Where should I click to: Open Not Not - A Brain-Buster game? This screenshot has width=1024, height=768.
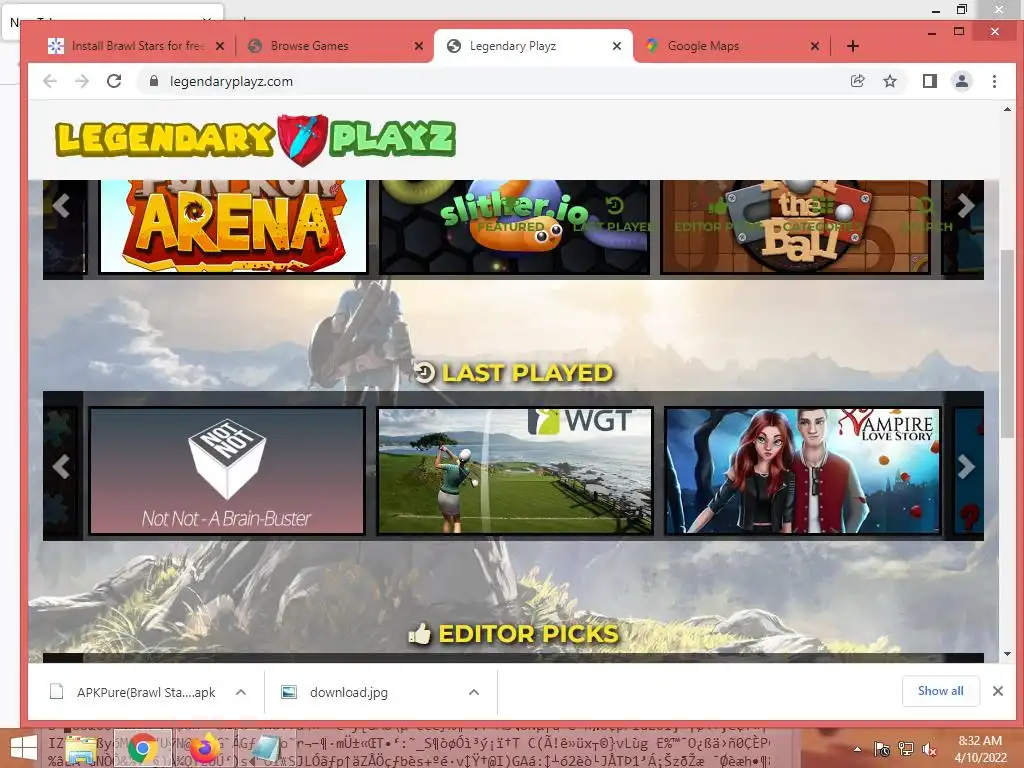pyautogui.click(x=227, y=470)
